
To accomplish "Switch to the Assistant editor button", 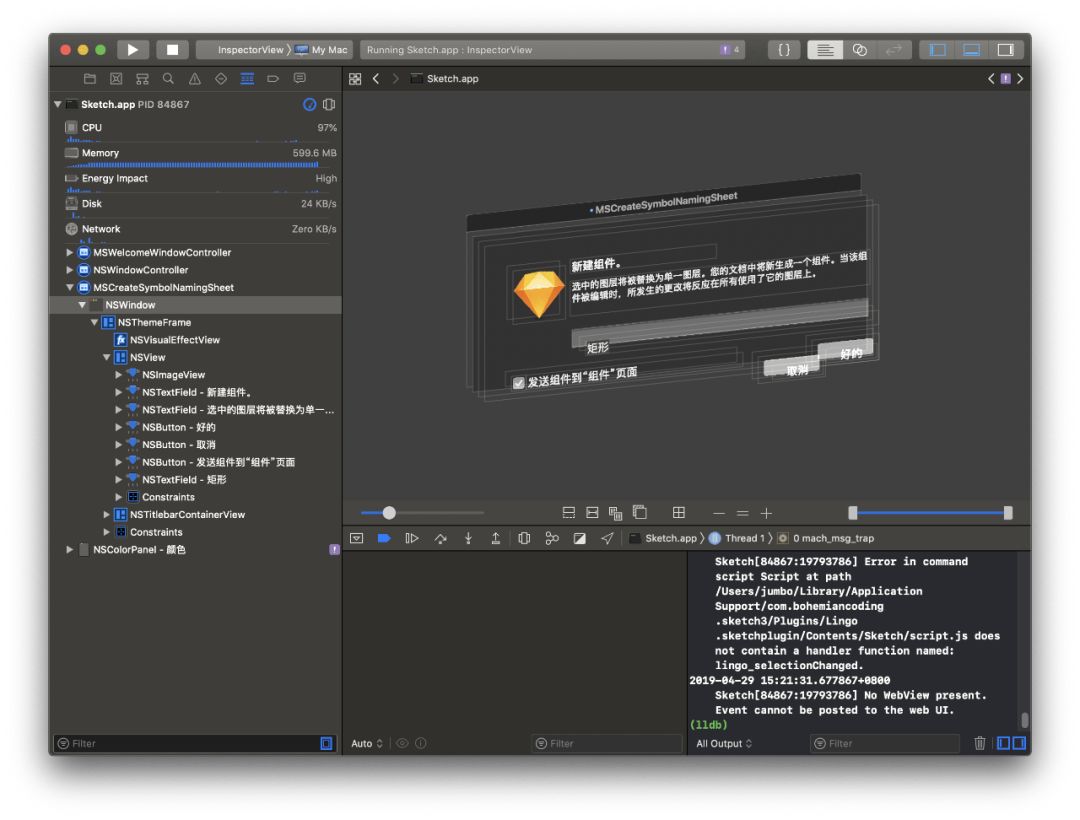I will point(860,50).
